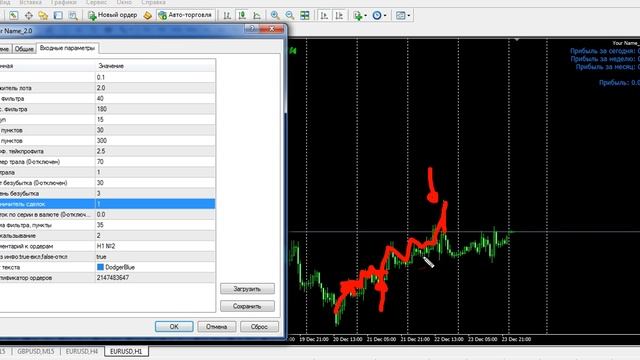Expand the templates dropdown arrow

409,16
